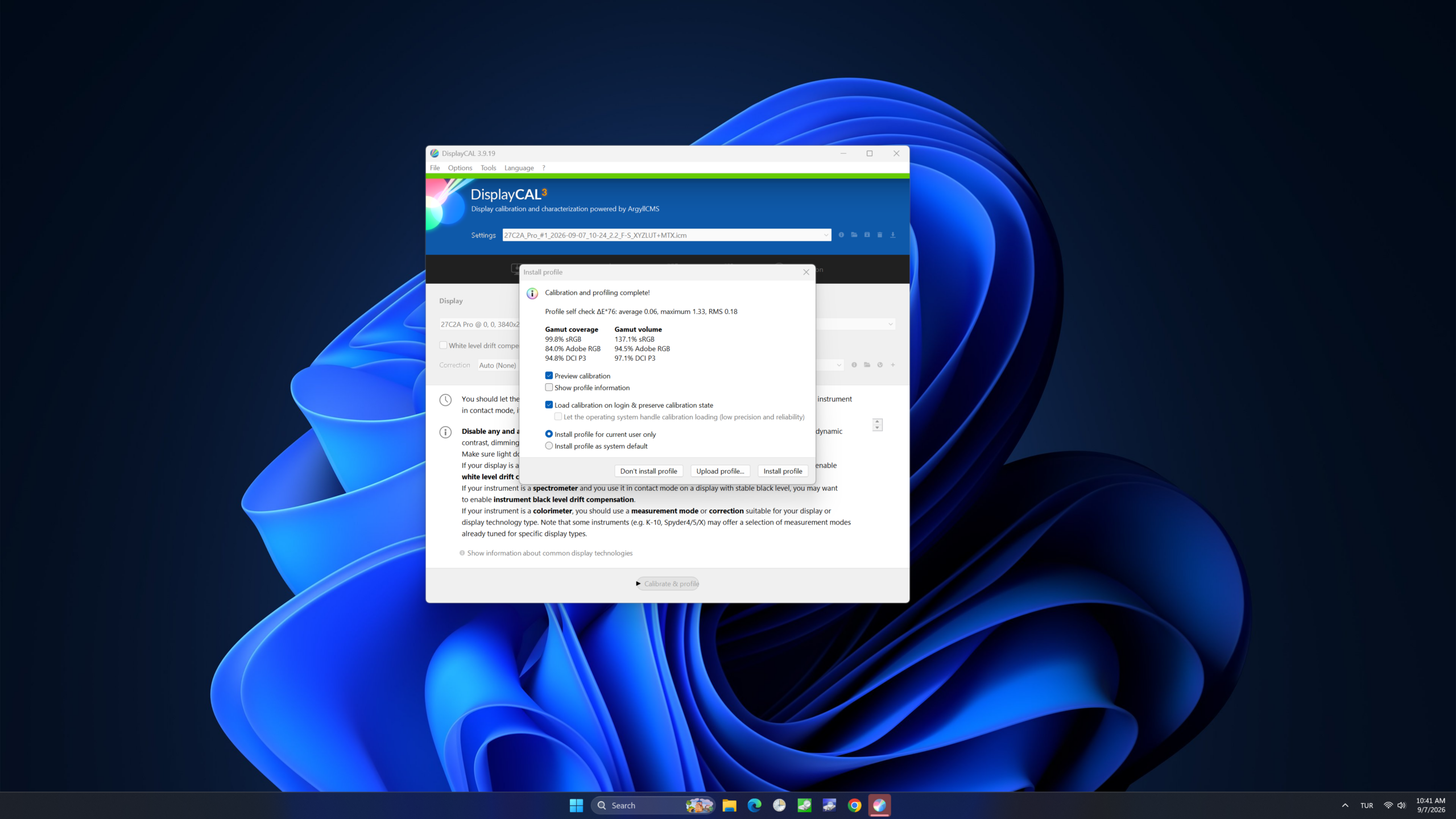Click the Profile self check ΔE*76 line

pos(641,312)
